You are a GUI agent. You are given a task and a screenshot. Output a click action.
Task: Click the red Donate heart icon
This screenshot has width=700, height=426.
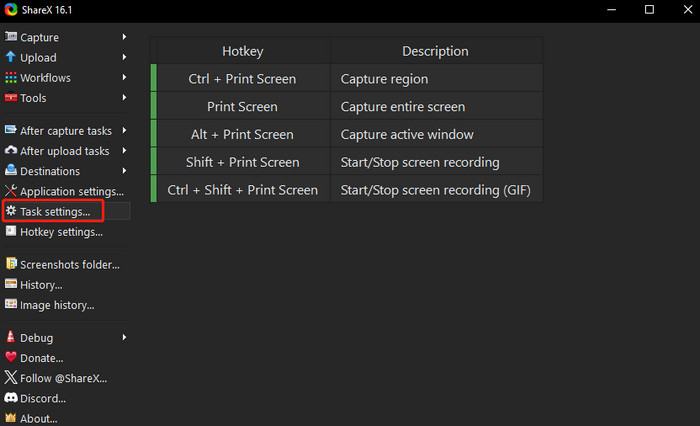pyautogui.click(x=11, y=357)
